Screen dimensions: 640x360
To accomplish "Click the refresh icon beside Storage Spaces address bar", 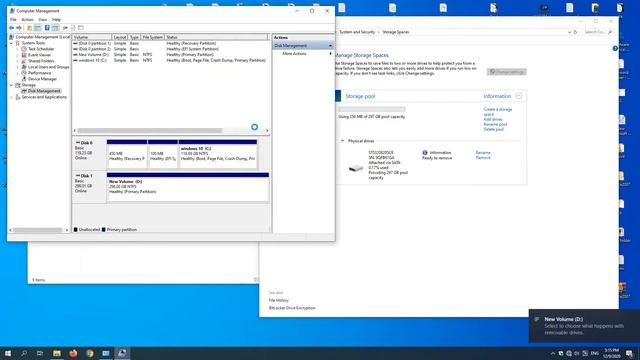I will (x=576, y=32).
